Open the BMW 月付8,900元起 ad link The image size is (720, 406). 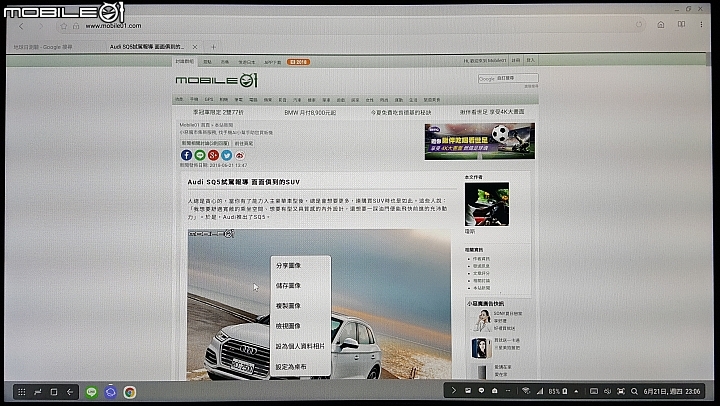tap(310, 113)
